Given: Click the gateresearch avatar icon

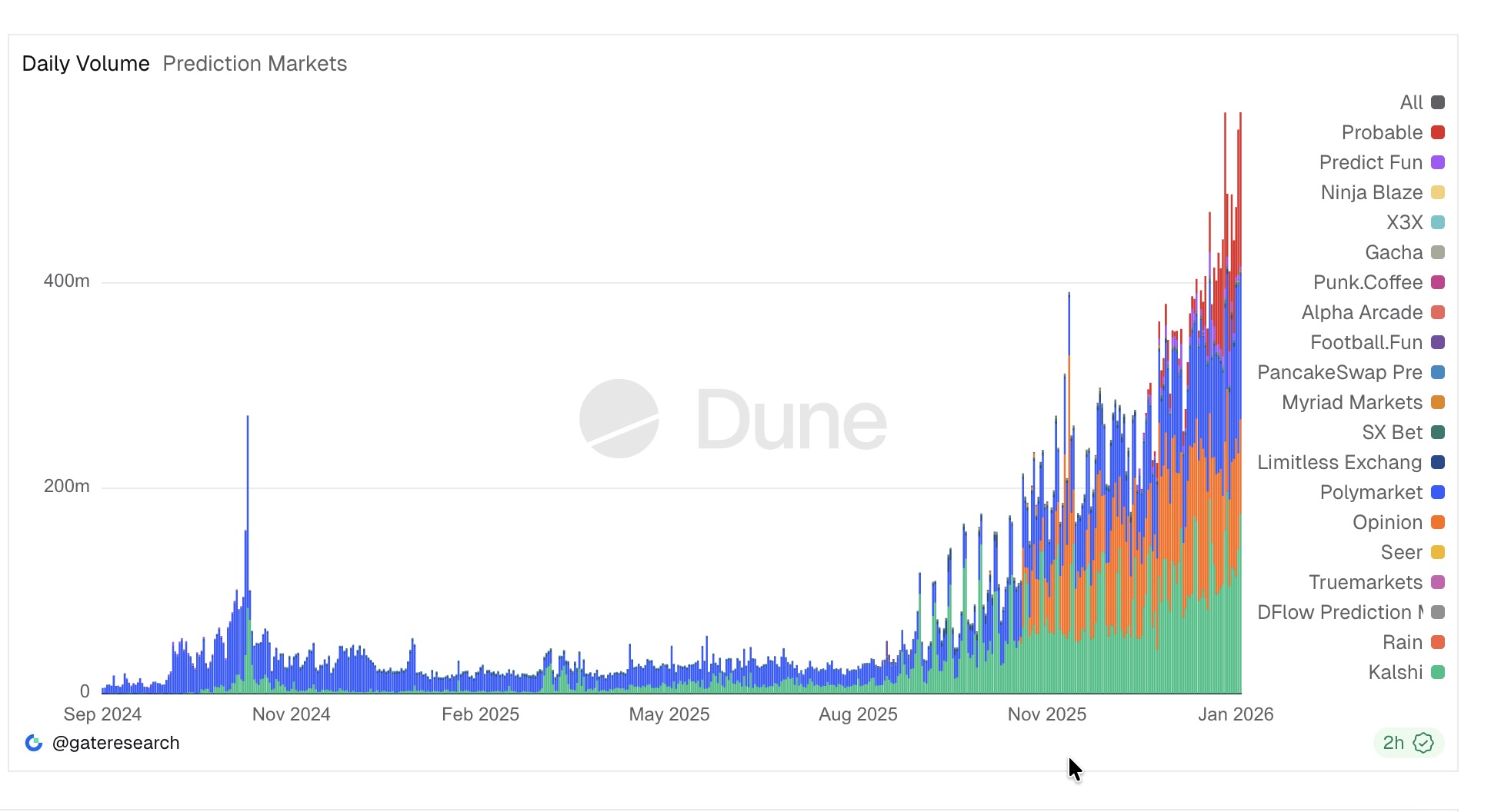Looking at the screenshot, I should [34, 743].
